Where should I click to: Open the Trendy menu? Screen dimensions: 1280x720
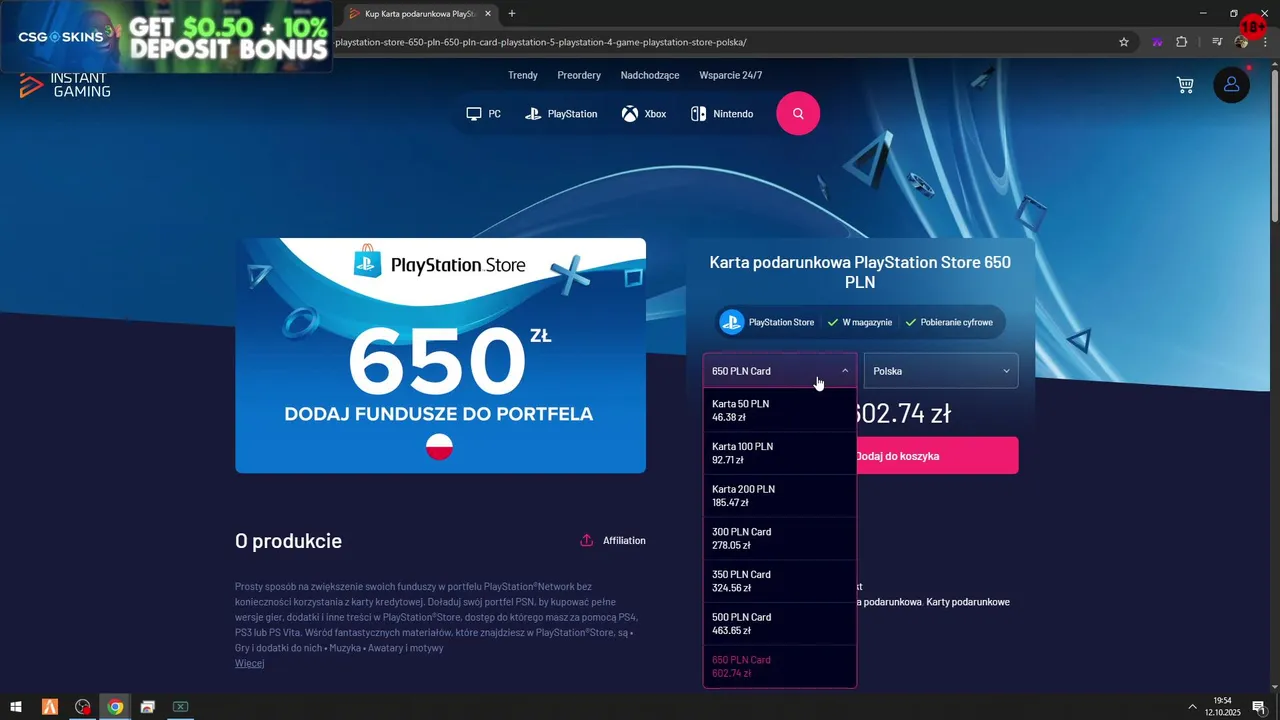coord(522,75)
